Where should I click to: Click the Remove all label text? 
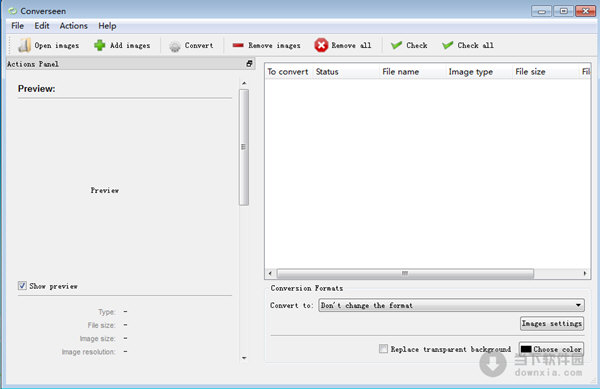point(351,46)
